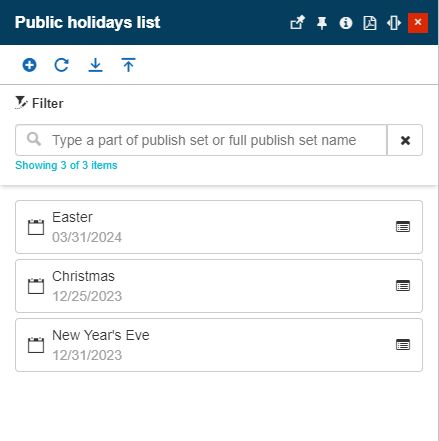Select the New Year's Eve entry
The height and width of the screenshot is (441, 439).
pyautogui.click(x=219, y=345)
